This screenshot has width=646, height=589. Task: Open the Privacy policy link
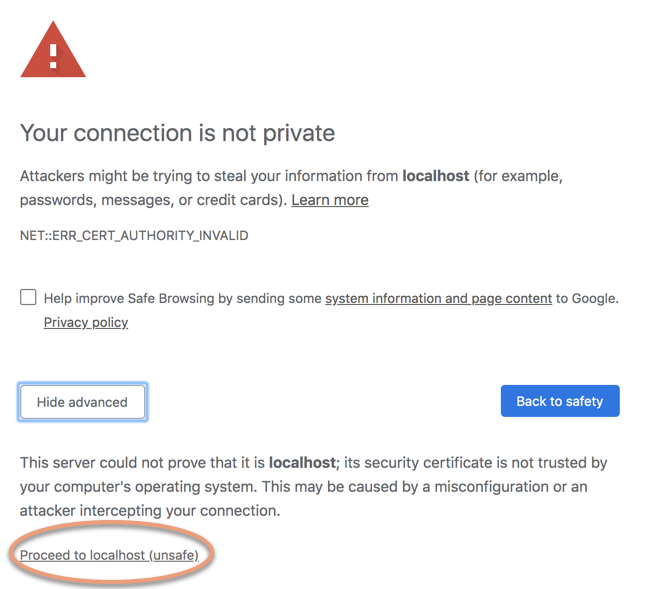pyautogui.click(x=86, y=322)
